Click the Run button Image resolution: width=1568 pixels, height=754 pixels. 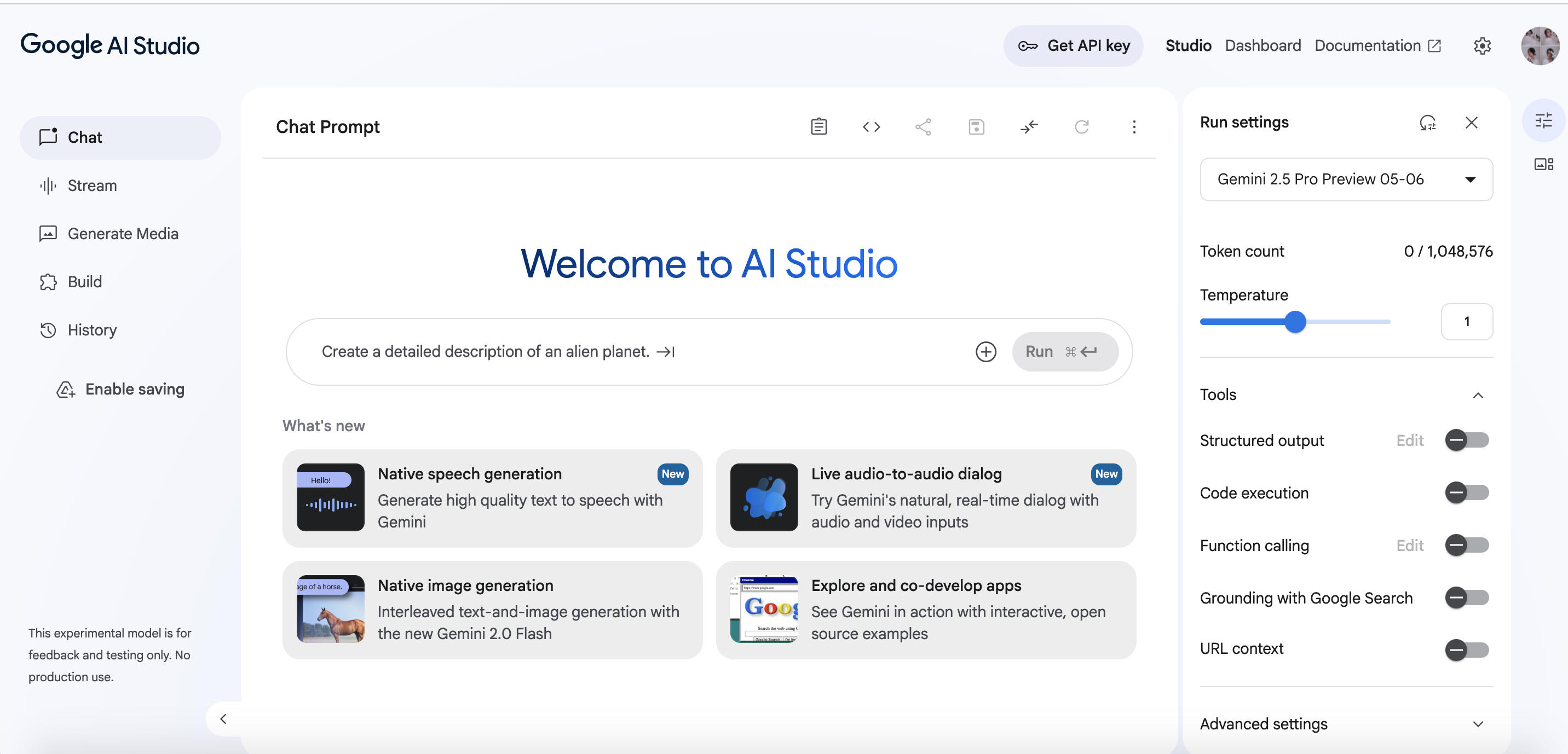pyautogui.click(x=1065, y=351)
